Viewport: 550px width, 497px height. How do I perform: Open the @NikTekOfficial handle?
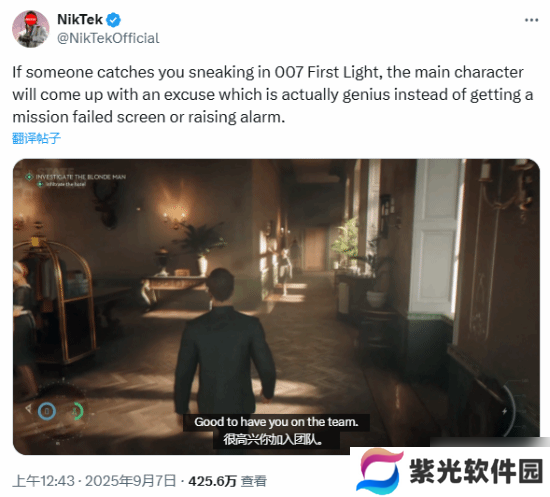pyautogui.click(x=108, y=38)
